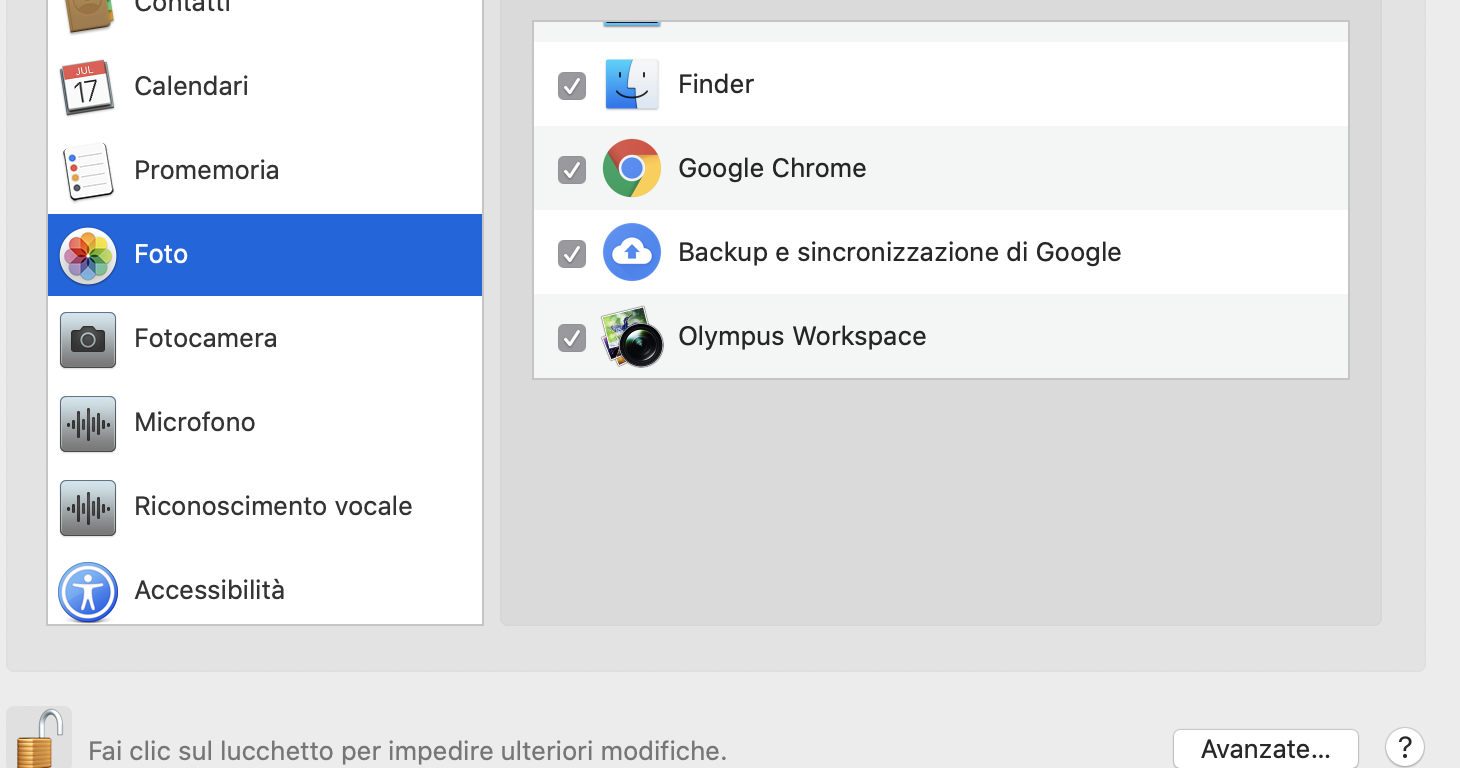Open the Avanzate… settings button
1460x768 pixels.
click(x=1265, y=749)
